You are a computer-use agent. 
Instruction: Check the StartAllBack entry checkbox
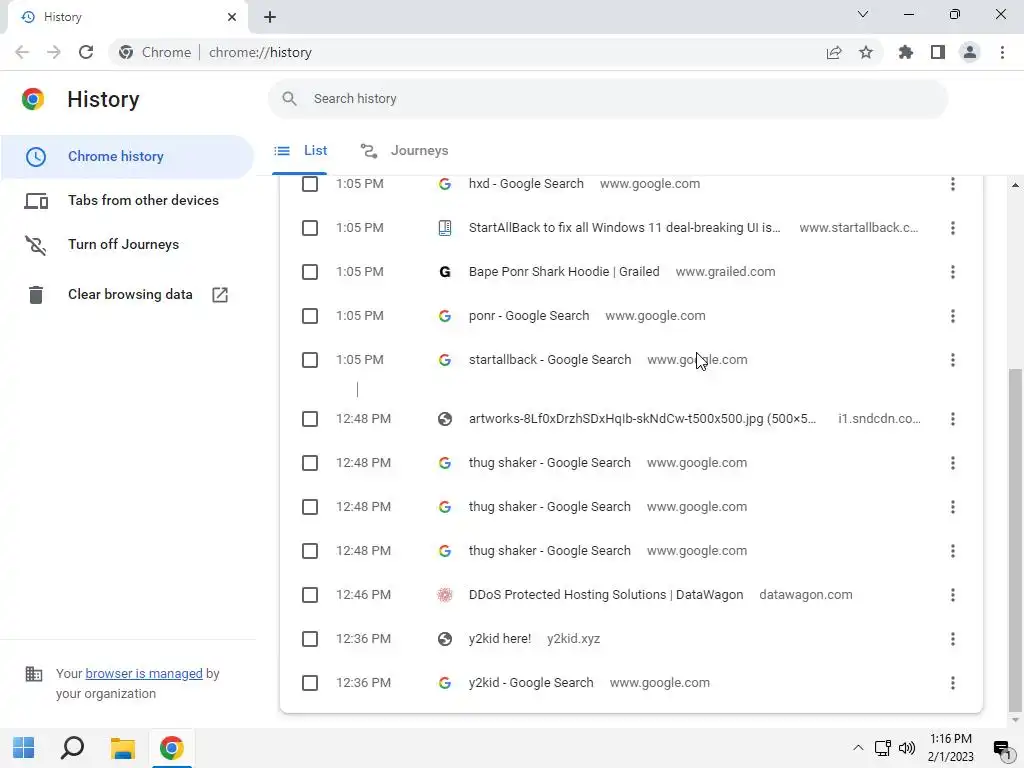[x=310, y=228]
